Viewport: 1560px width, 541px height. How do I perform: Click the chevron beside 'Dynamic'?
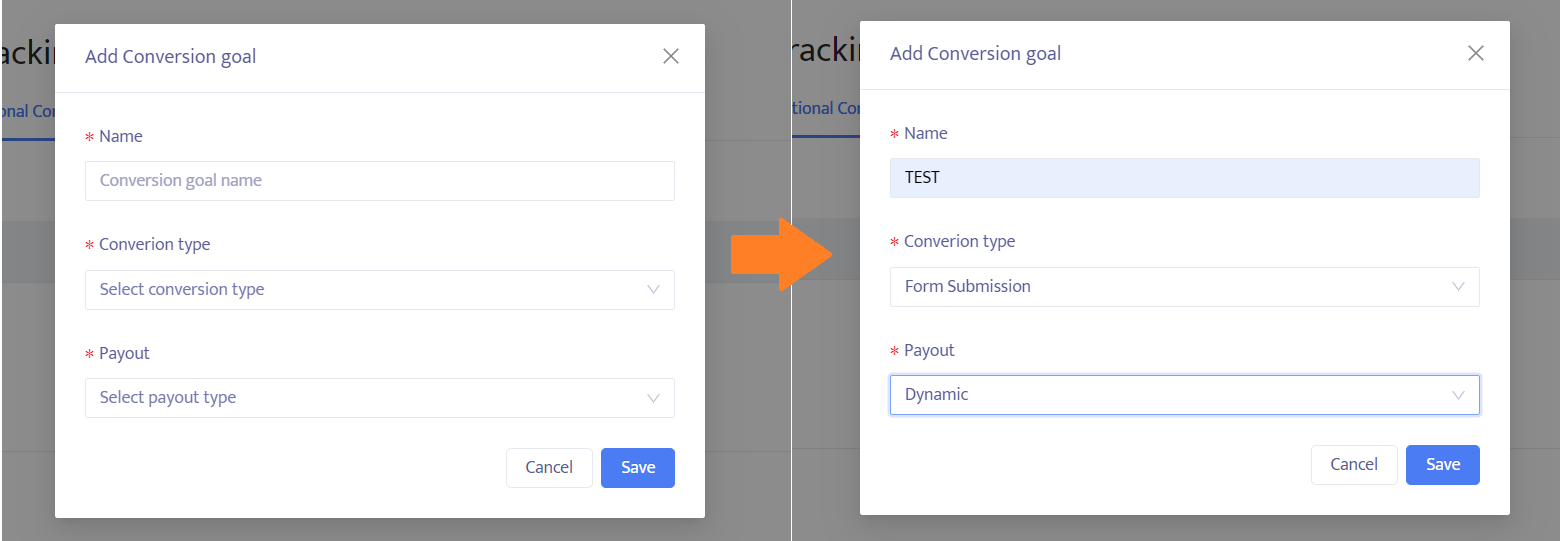click(1458, 395)
